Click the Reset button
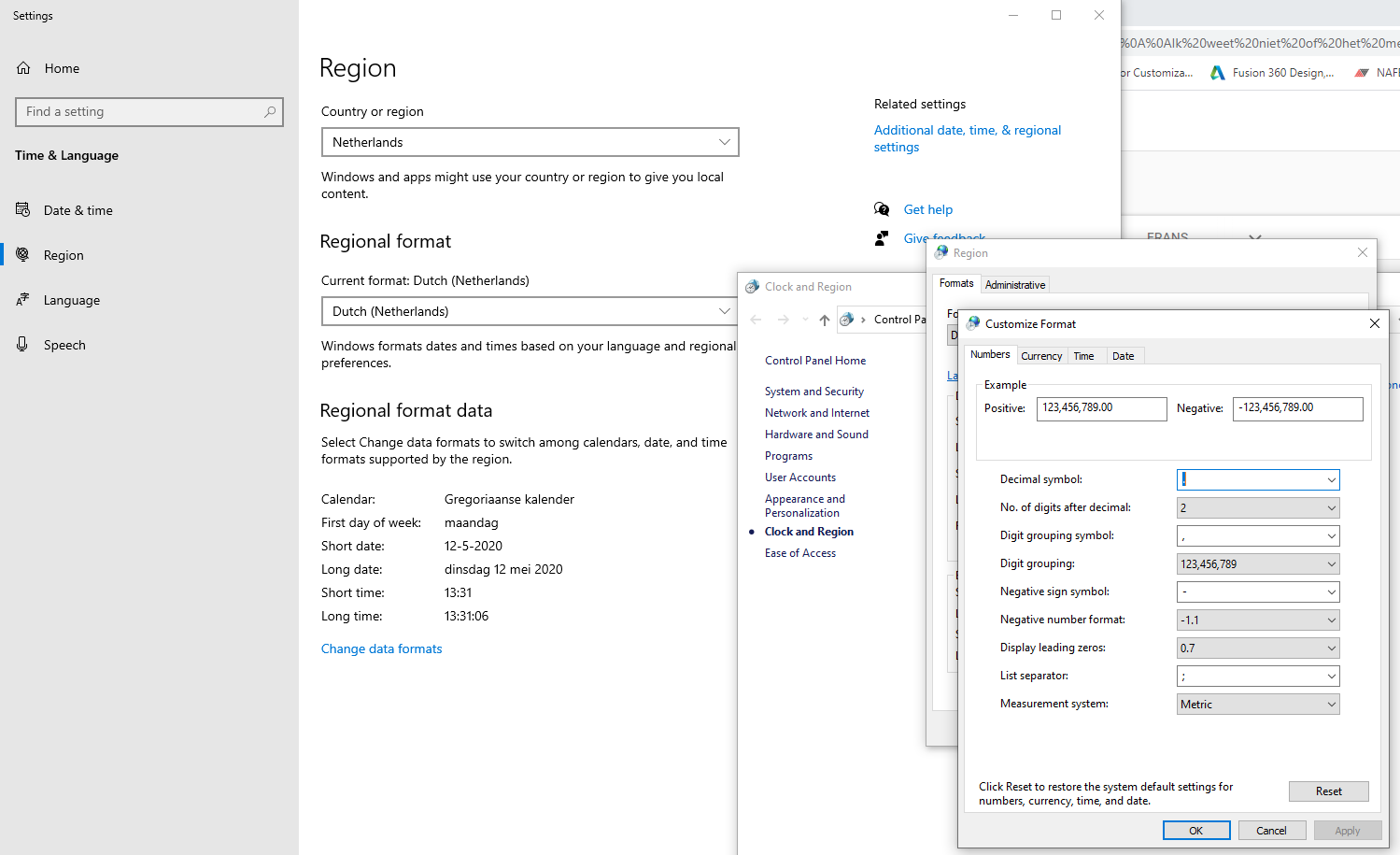 point(1328,791)
